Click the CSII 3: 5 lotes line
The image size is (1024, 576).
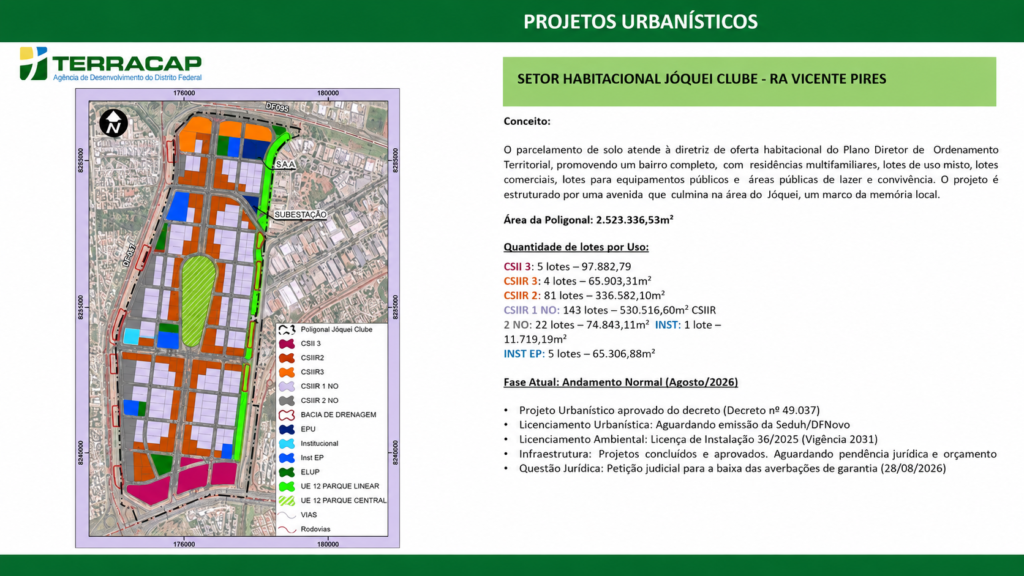pos(568,266)
